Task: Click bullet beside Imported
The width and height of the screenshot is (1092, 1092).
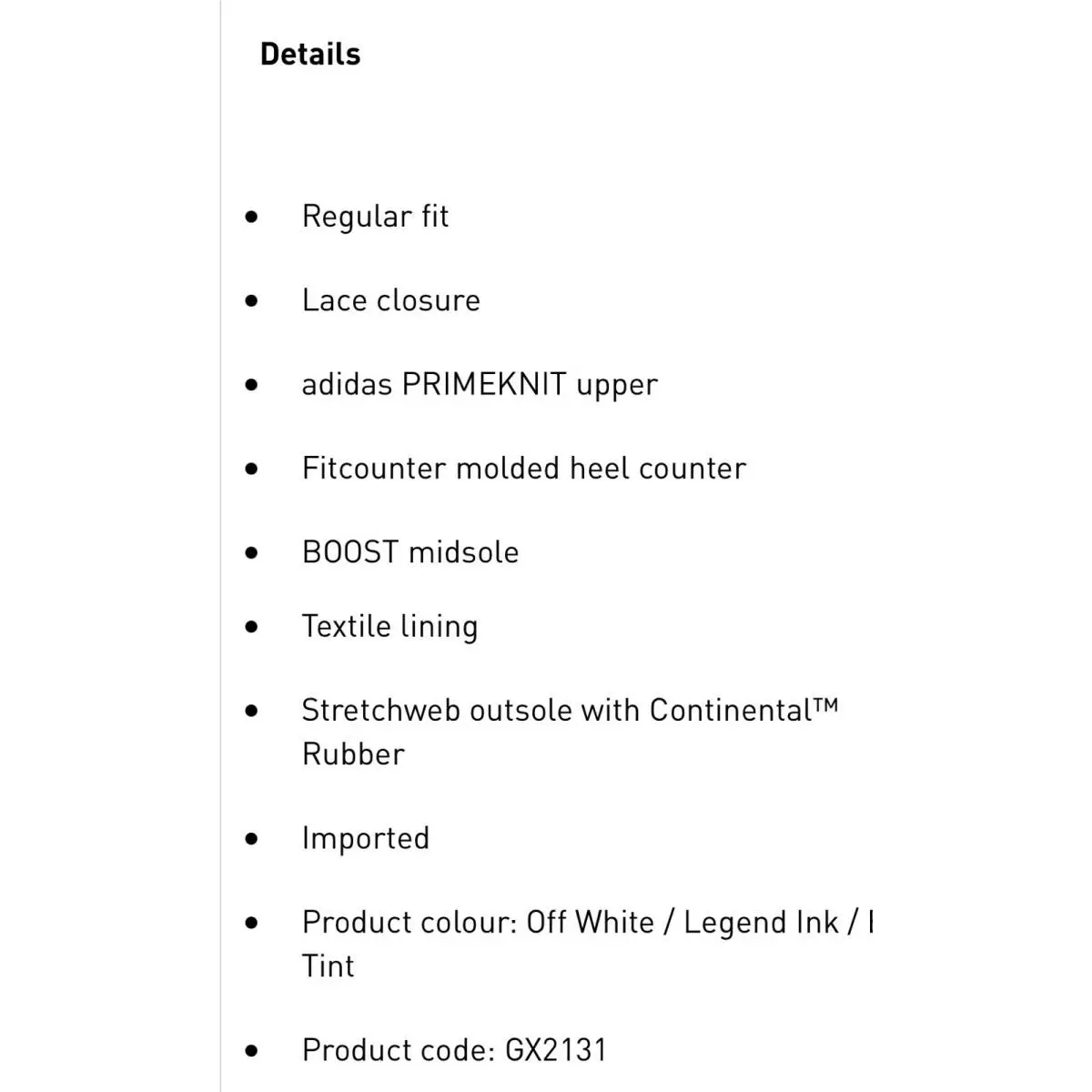Action: click(x=252, y=839)
